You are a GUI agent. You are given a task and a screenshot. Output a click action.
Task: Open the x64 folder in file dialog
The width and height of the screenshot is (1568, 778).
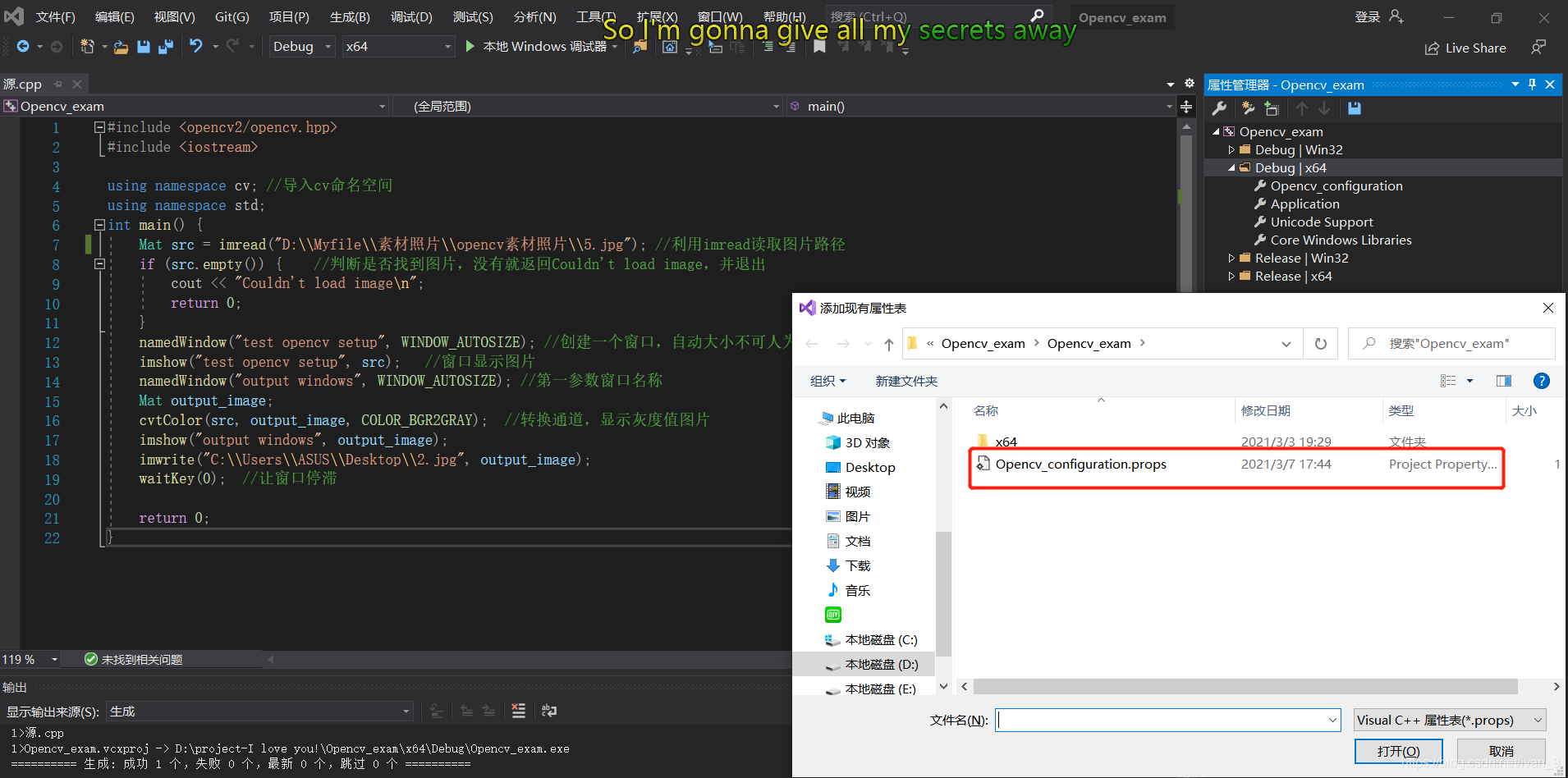point(1006,442)
